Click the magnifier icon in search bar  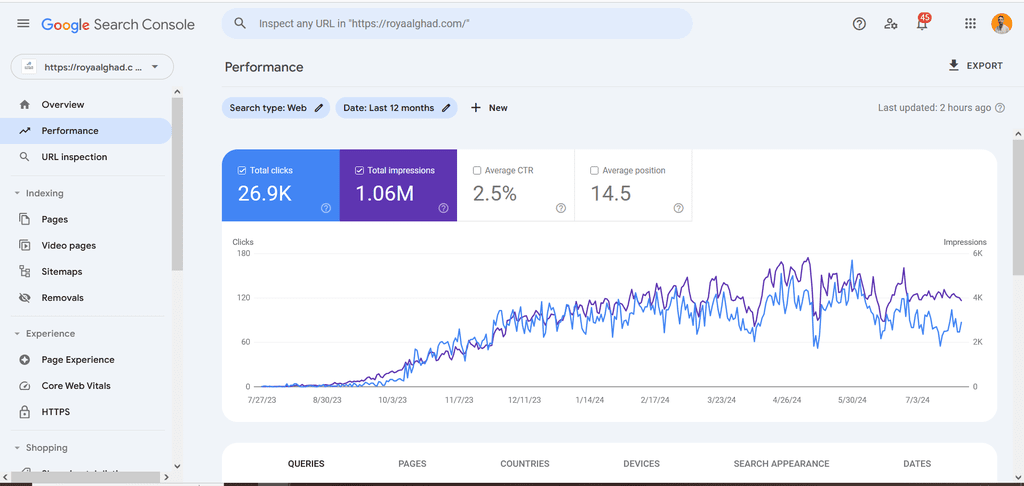[240, 24]
